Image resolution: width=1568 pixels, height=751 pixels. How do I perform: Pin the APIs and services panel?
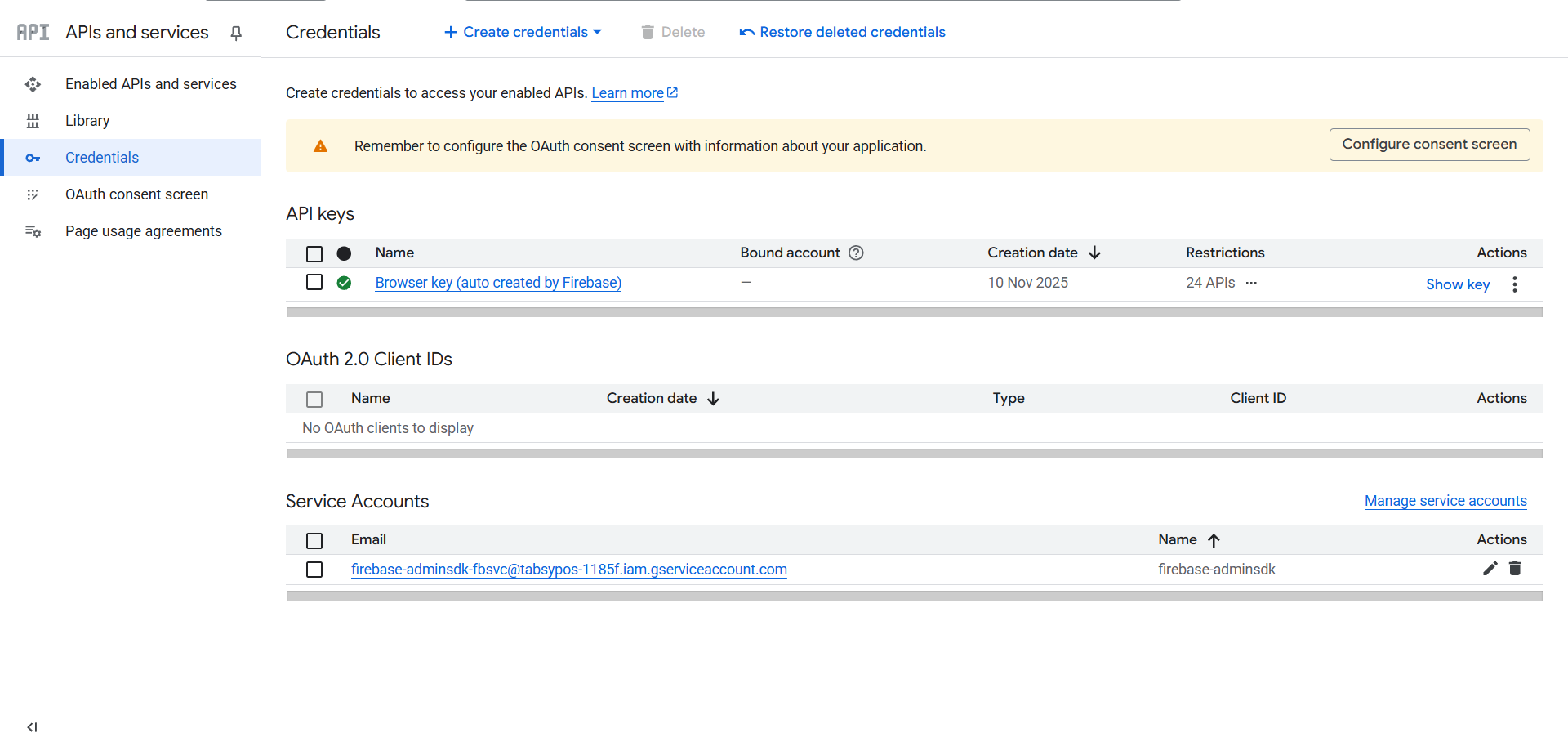pos(236,33)
